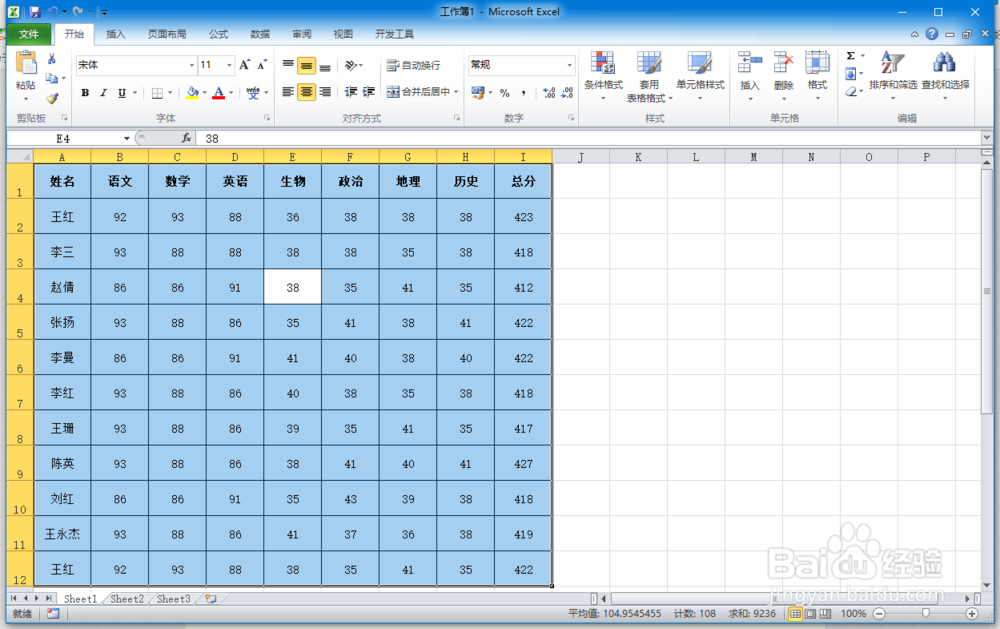The width and height of the screenshot is (1000, 629).
Task: Click the text orientation icon
Action: click(351, 65)
